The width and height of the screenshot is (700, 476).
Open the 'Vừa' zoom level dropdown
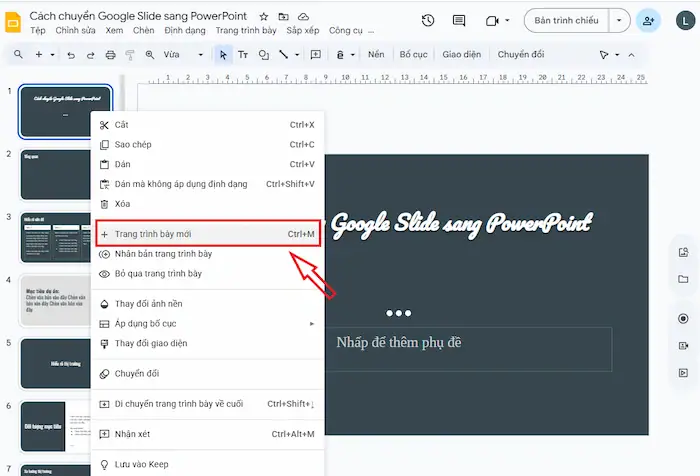coord(182,54)
